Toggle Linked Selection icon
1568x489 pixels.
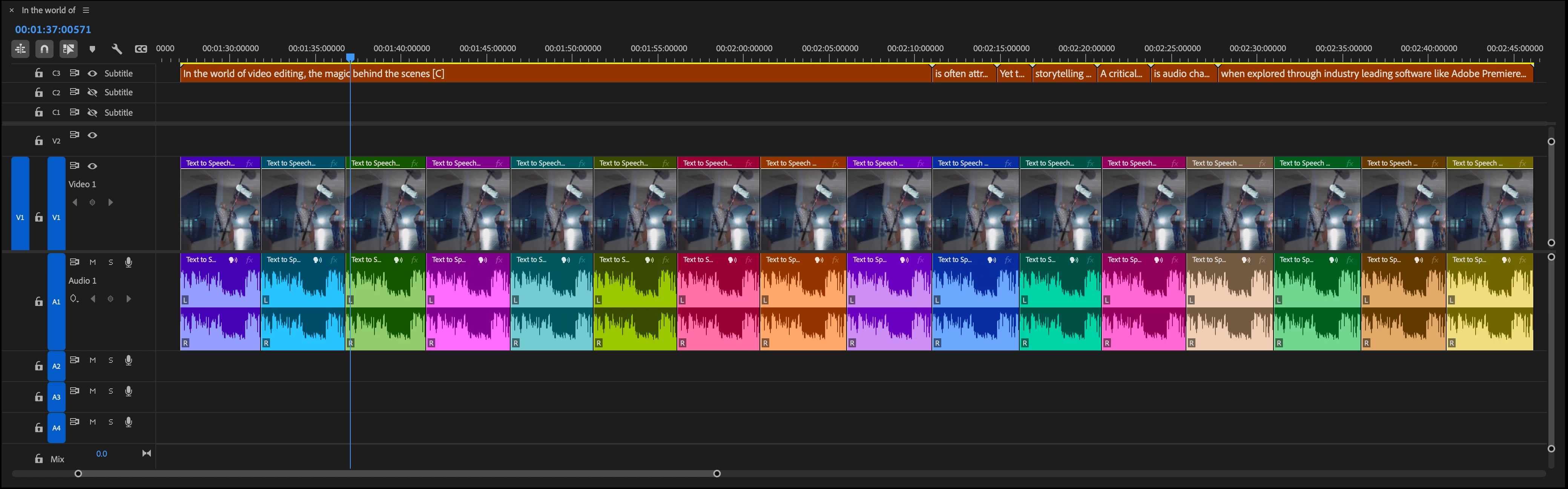68,49
